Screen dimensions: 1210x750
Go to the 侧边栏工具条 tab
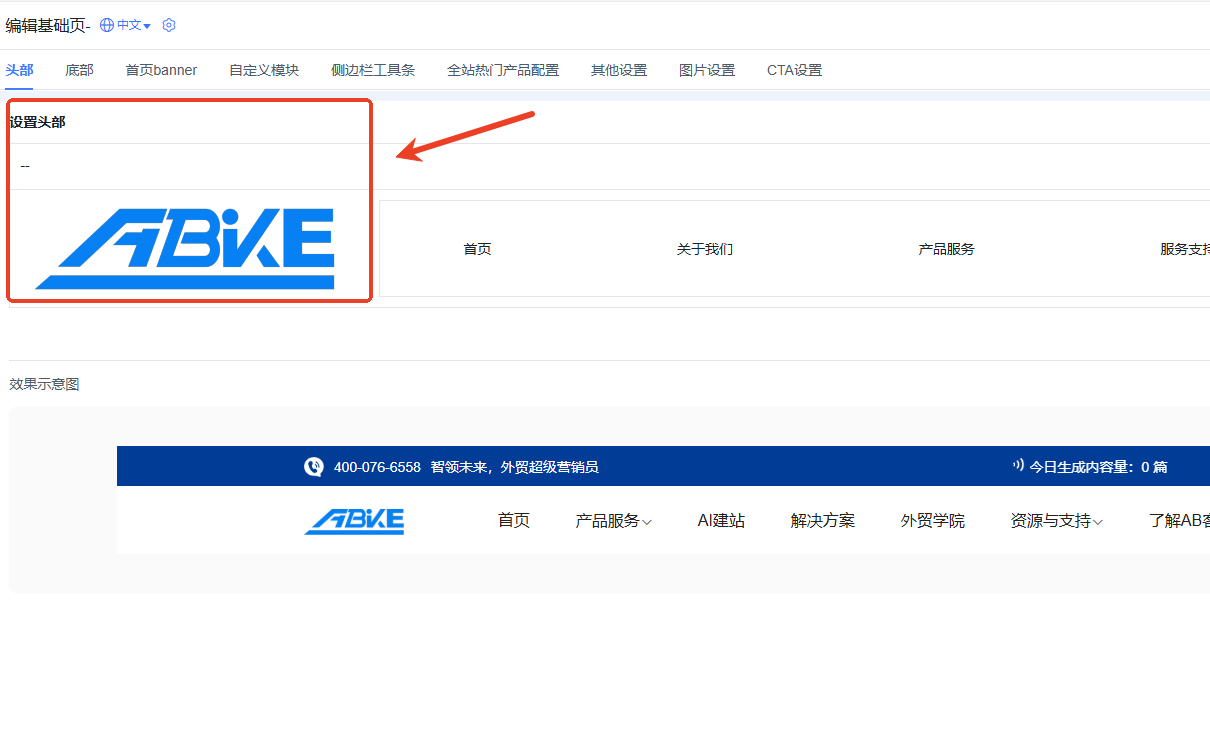click(x=373, y=70)
